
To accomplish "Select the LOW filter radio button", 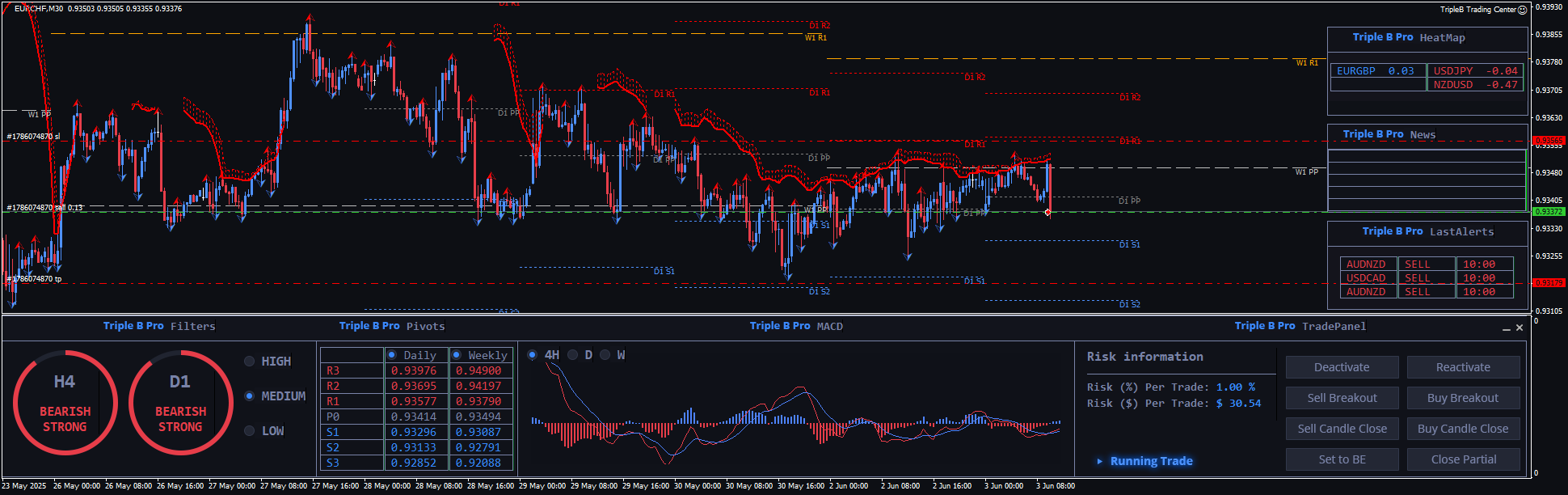I will (x=250, y=431).
